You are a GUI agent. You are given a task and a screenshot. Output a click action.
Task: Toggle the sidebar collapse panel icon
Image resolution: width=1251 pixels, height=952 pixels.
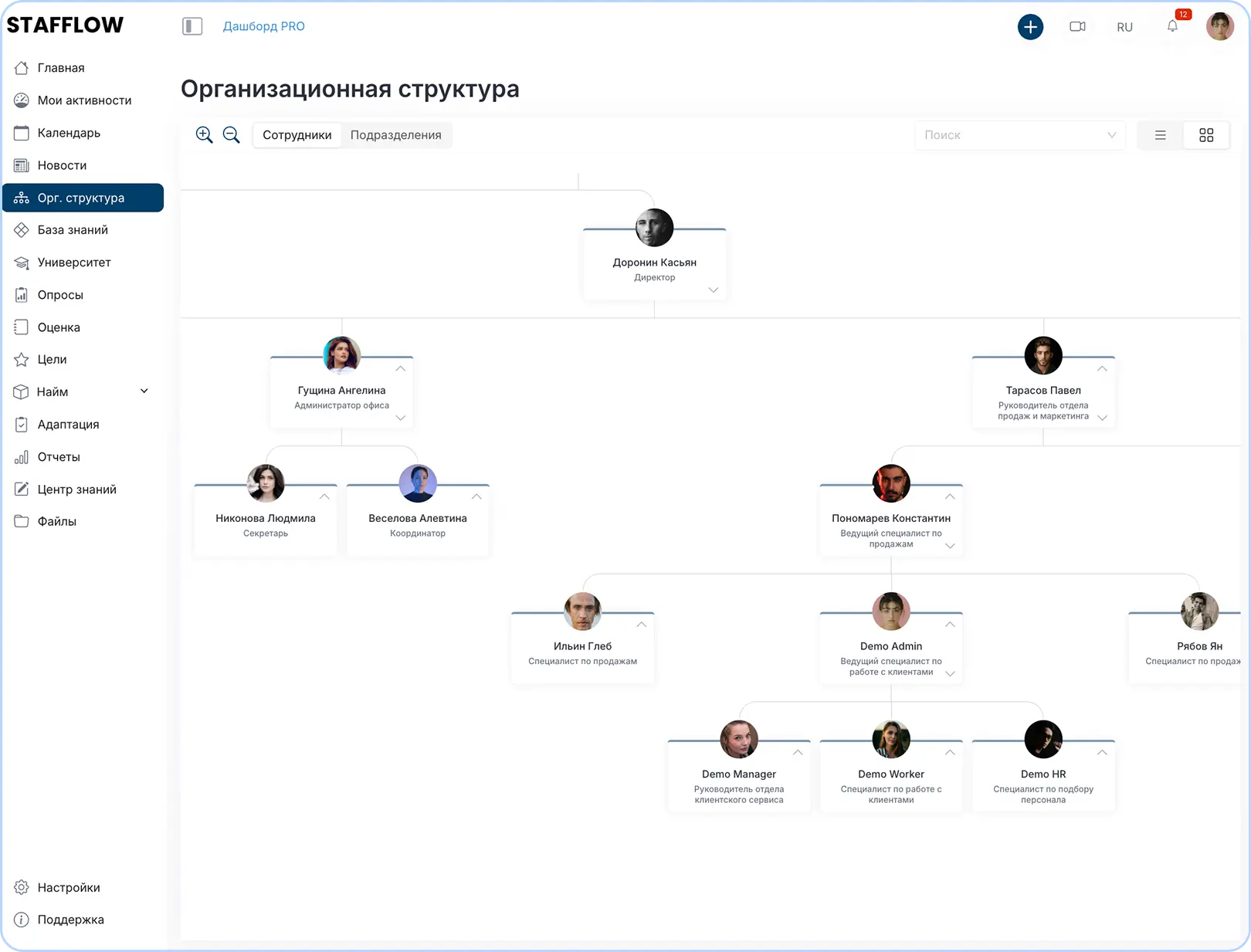coord(192,26)
